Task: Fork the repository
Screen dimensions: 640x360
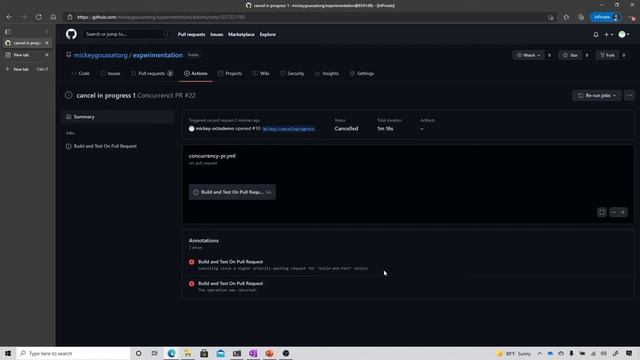Action: tap(607, 55)
